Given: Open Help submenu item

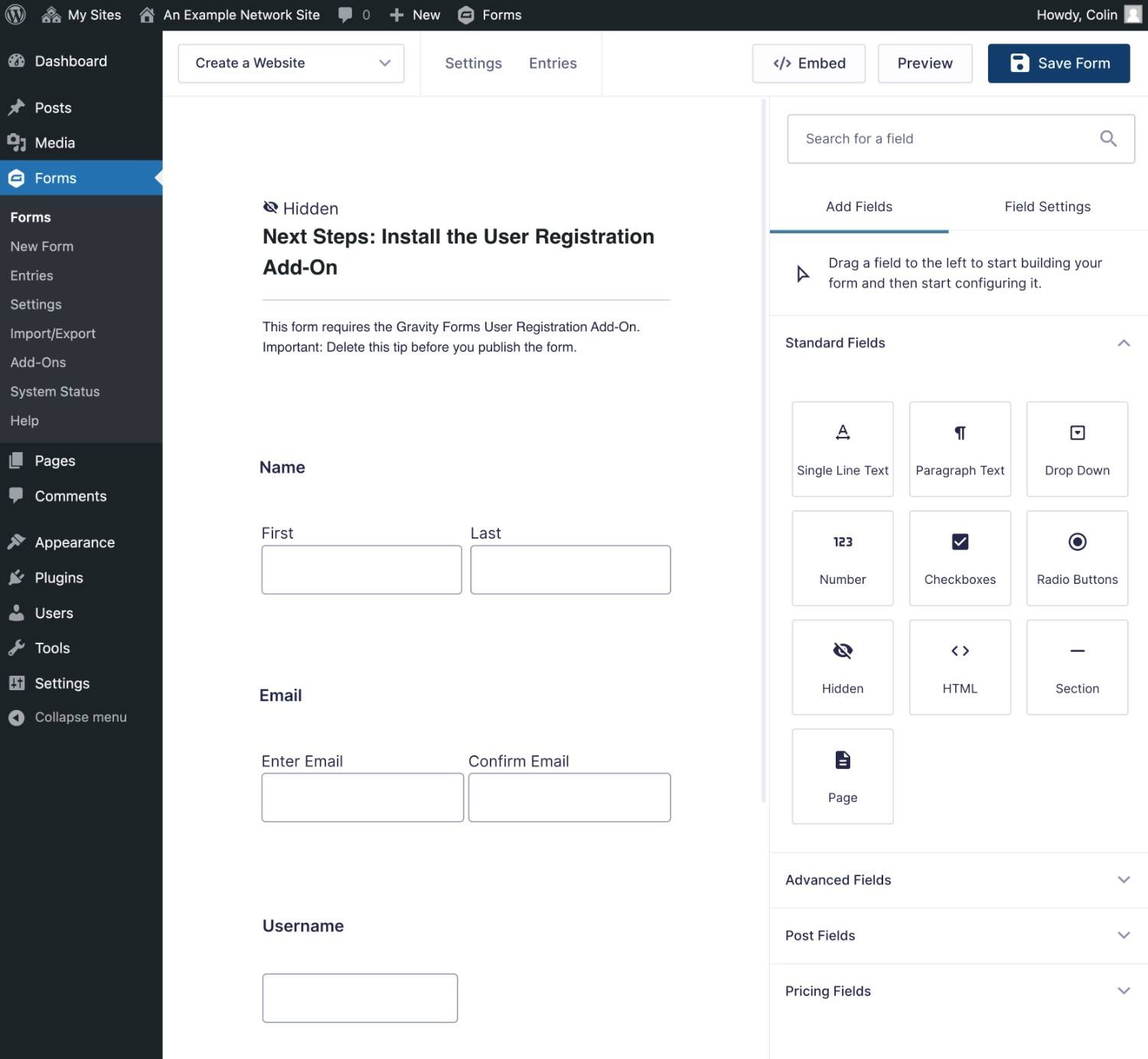Looking at the screenshot, I should [x=24, y=421].
